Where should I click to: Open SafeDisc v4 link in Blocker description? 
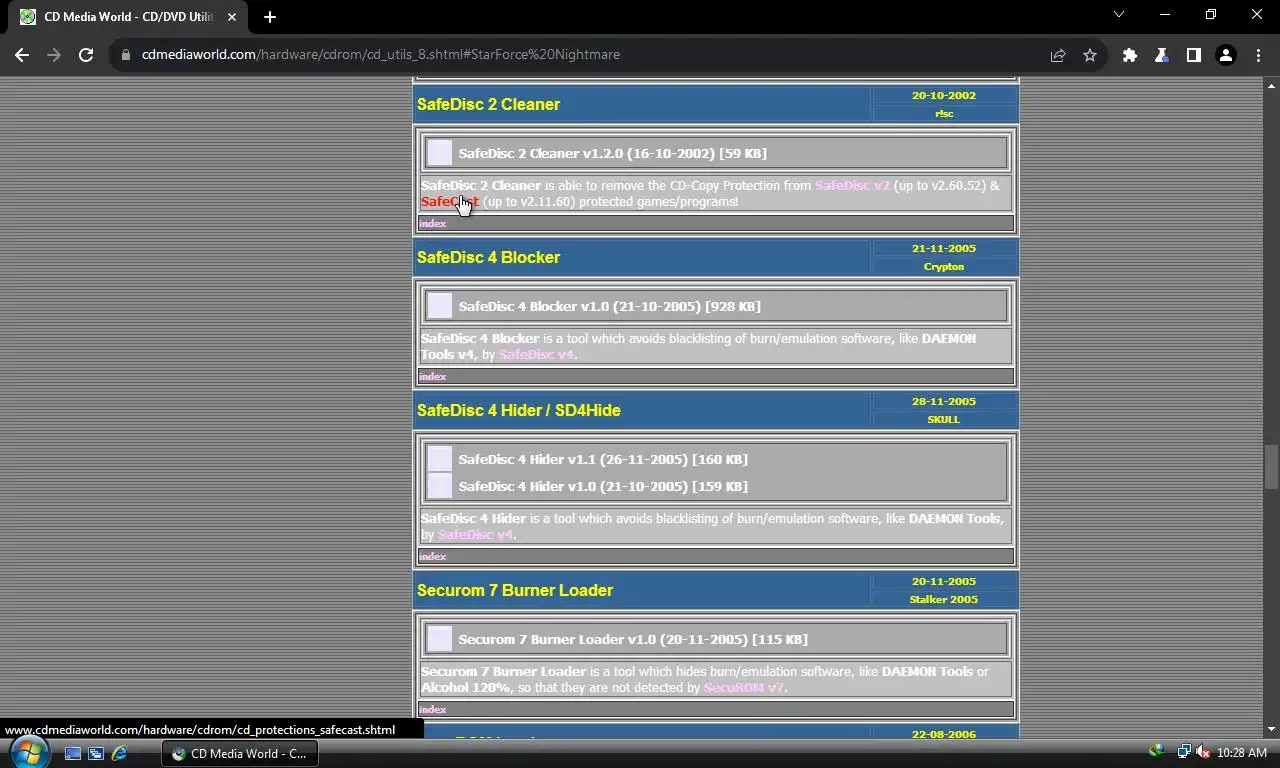(537, 354)
